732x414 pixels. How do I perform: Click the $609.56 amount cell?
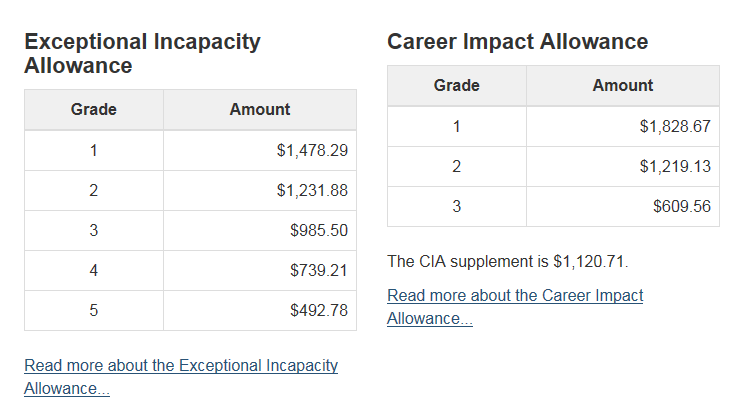pos(623,206)
